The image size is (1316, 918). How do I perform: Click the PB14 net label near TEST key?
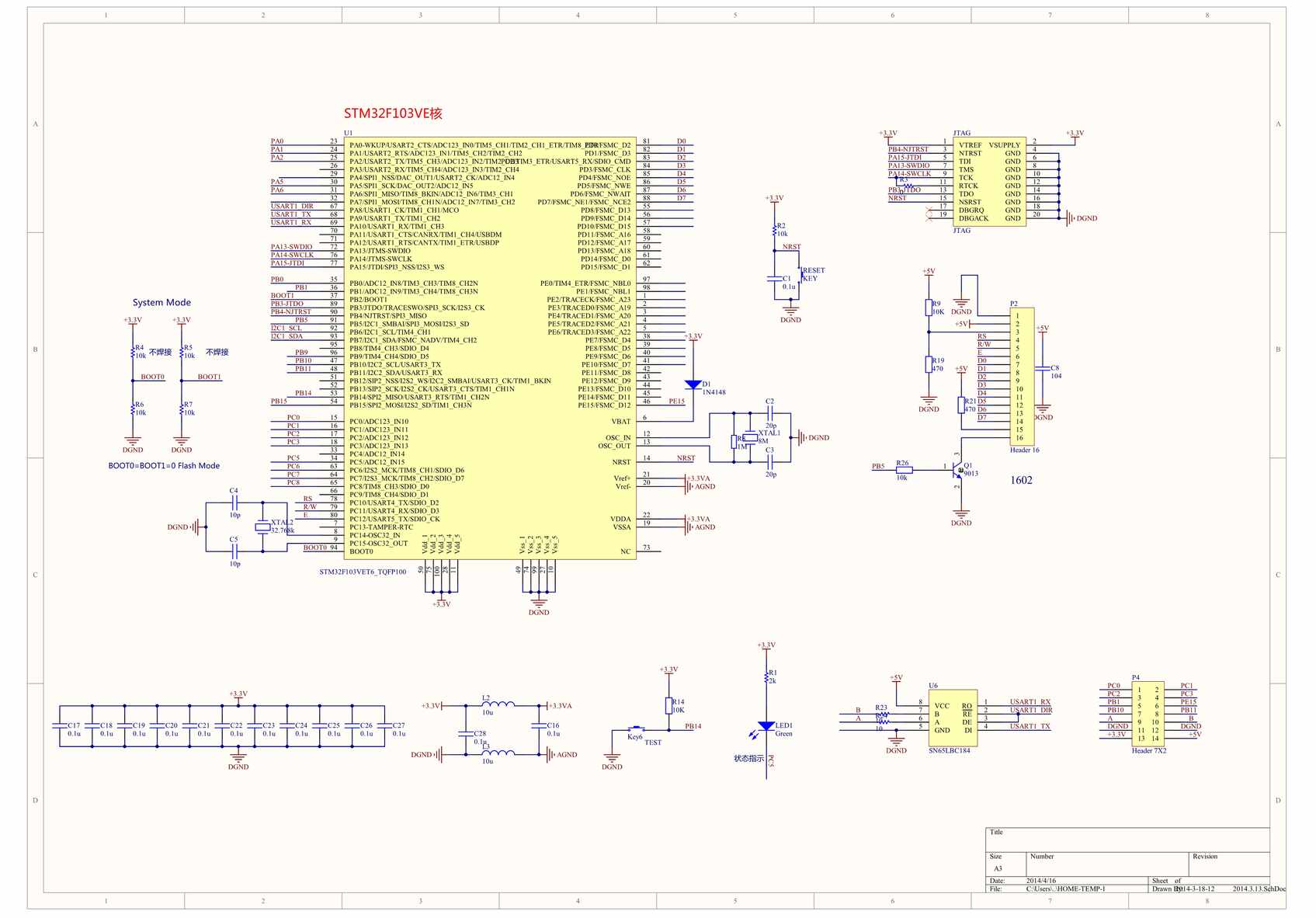click(x=693, y=726)
